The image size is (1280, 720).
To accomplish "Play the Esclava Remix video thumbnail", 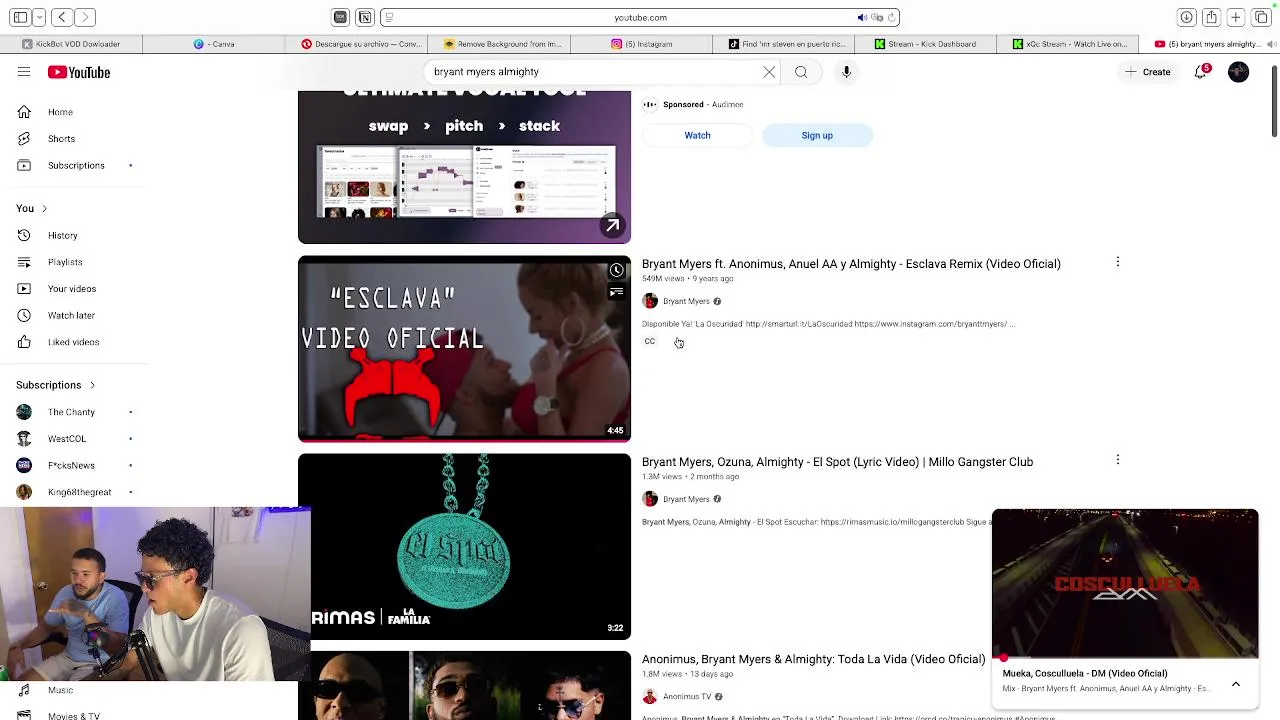I will 464,348.
